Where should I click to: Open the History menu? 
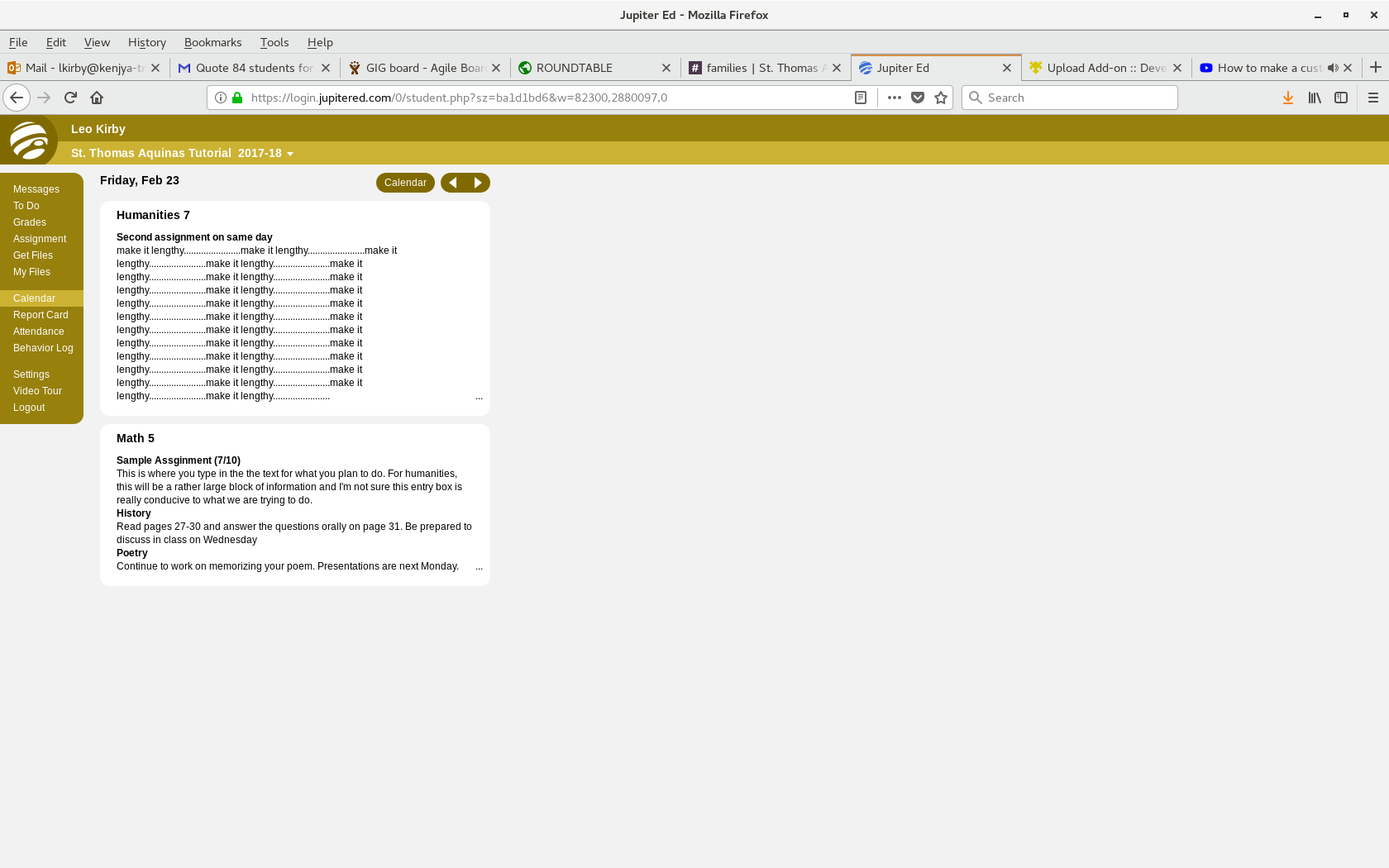pyautogui.click(x=147, y=42)
